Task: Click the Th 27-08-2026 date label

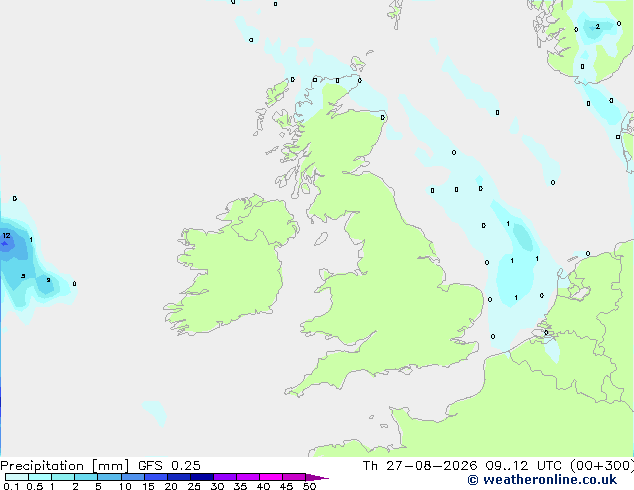Action: pos(420,466)
